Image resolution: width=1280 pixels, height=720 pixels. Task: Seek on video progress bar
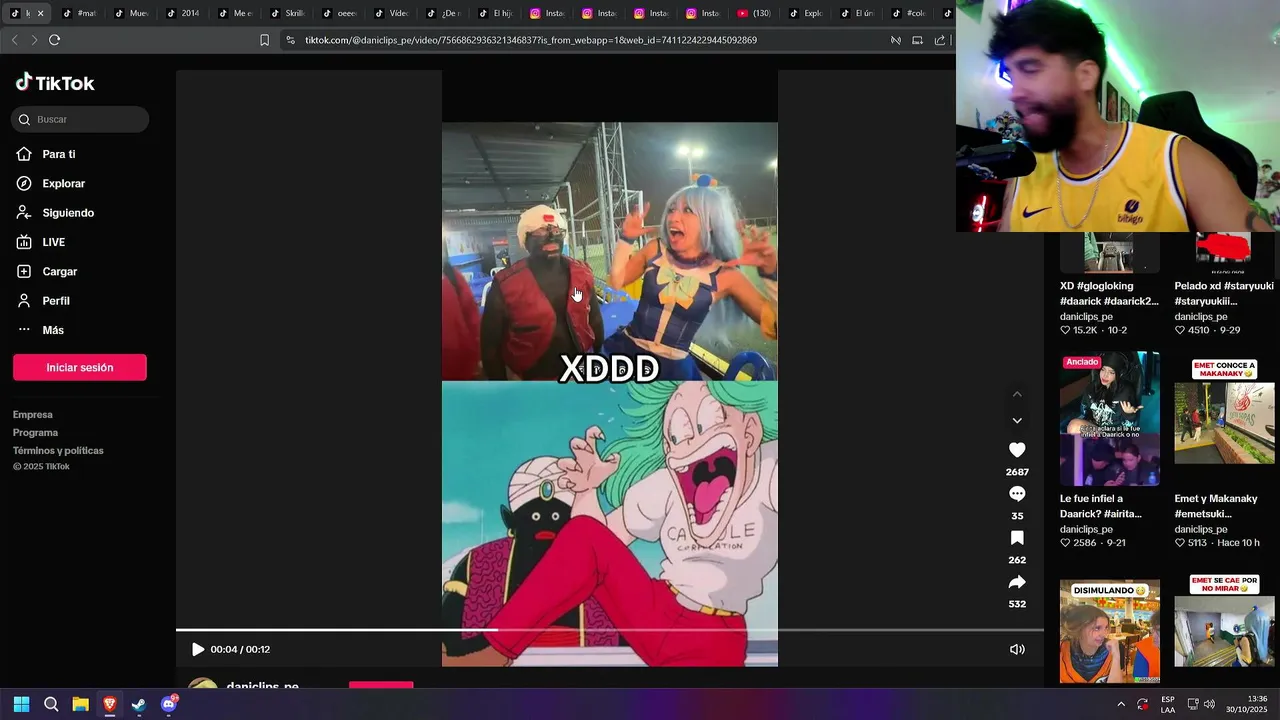[x=610, y=630]
